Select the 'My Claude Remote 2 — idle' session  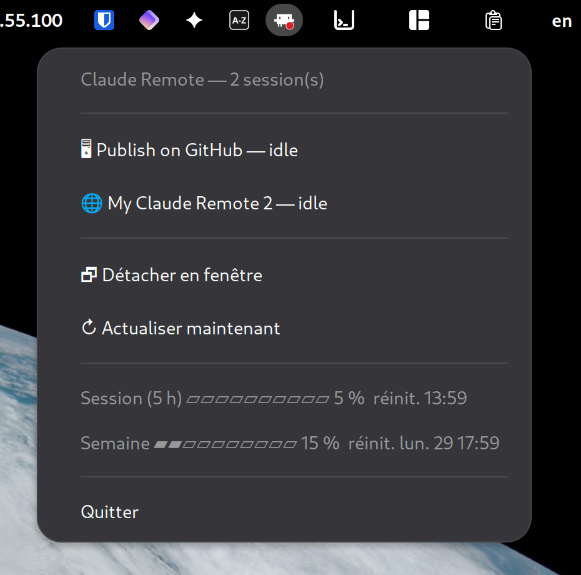[x=284, y=203]
